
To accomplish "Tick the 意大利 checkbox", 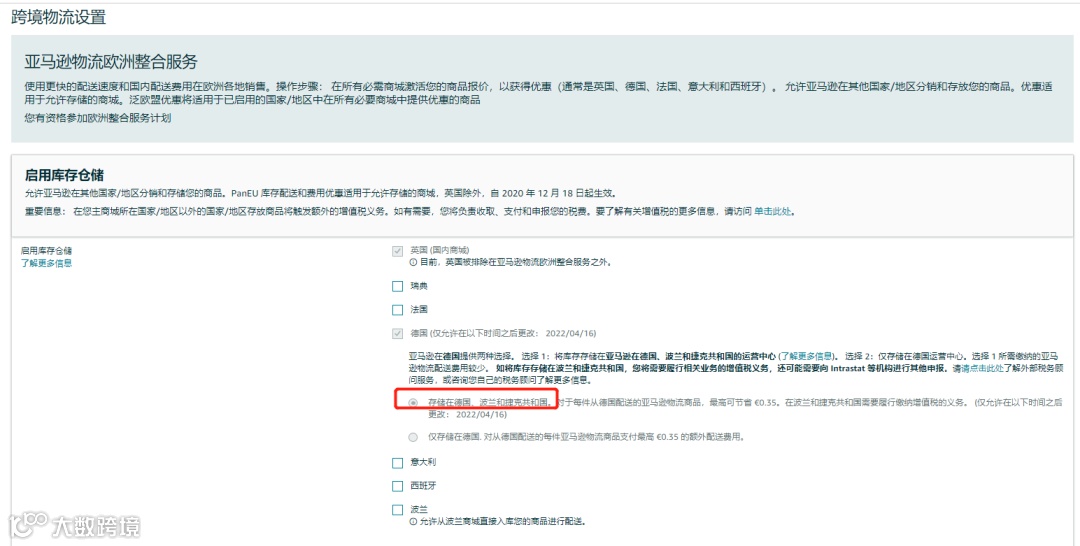I will pyautogui.click(x=397, y=463).
